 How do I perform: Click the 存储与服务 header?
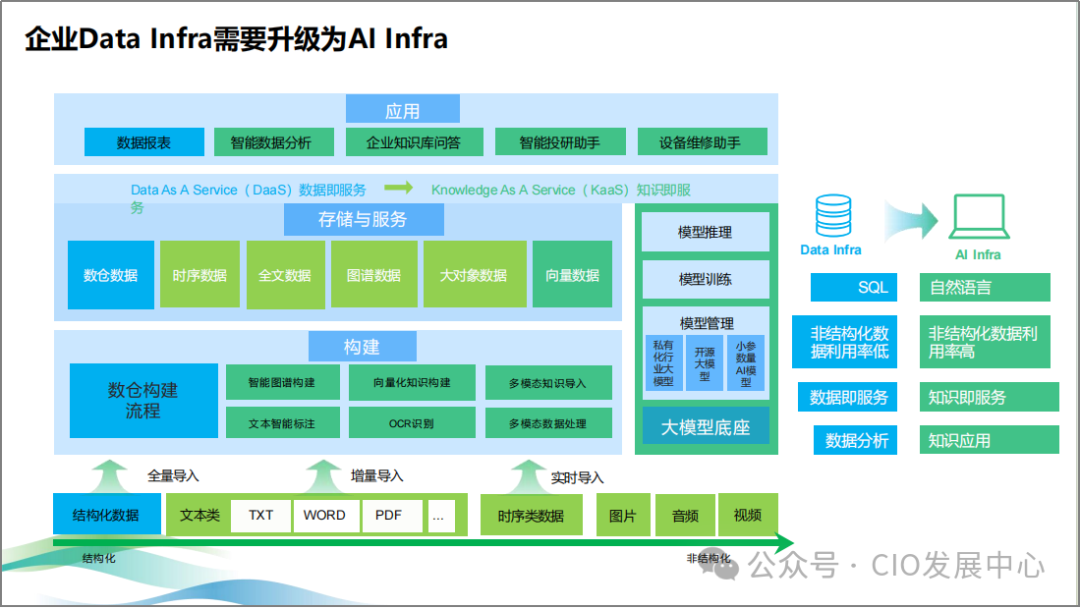click(x=363, y=220)
